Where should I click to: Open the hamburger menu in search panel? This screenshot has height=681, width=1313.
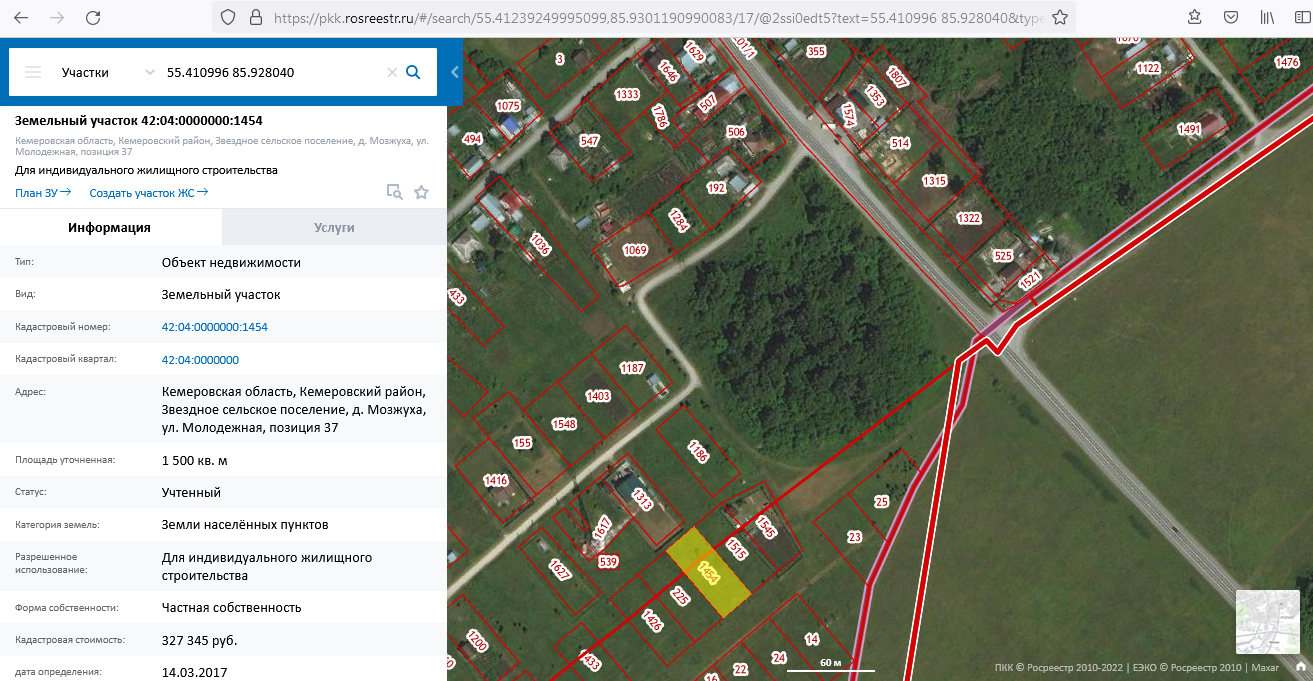[33, 72]
